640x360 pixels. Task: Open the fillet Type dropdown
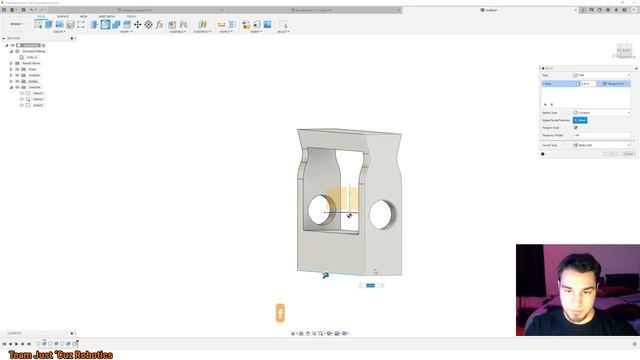602,75
